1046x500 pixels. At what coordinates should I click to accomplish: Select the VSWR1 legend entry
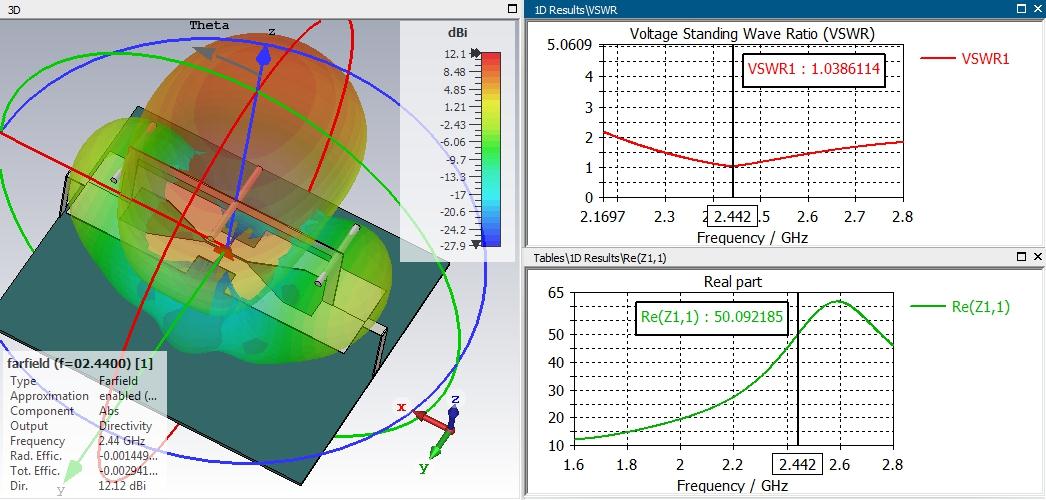coord(965,59)
